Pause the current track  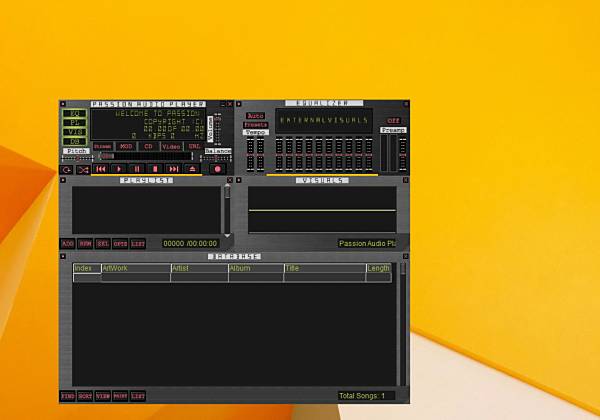click(x=137, y=169)
